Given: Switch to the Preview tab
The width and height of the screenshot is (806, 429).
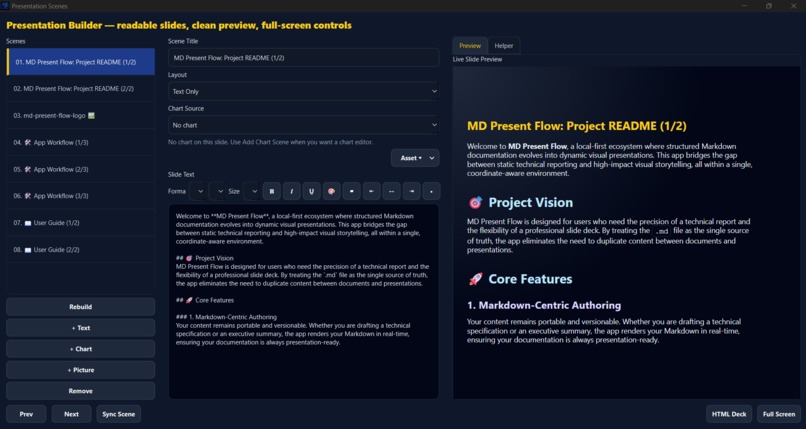Looking at the screenshot, I should (470, 46).
